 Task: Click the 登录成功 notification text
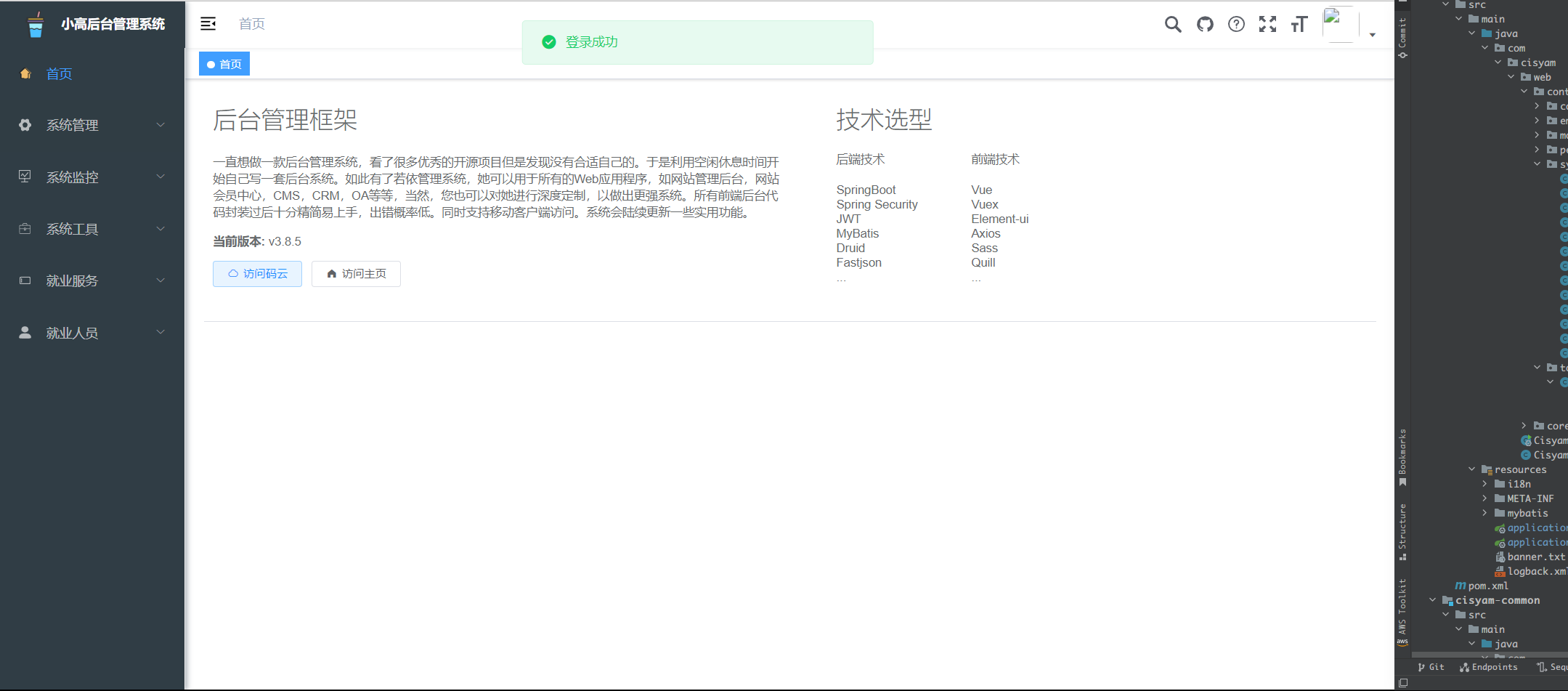click(592, 42)
